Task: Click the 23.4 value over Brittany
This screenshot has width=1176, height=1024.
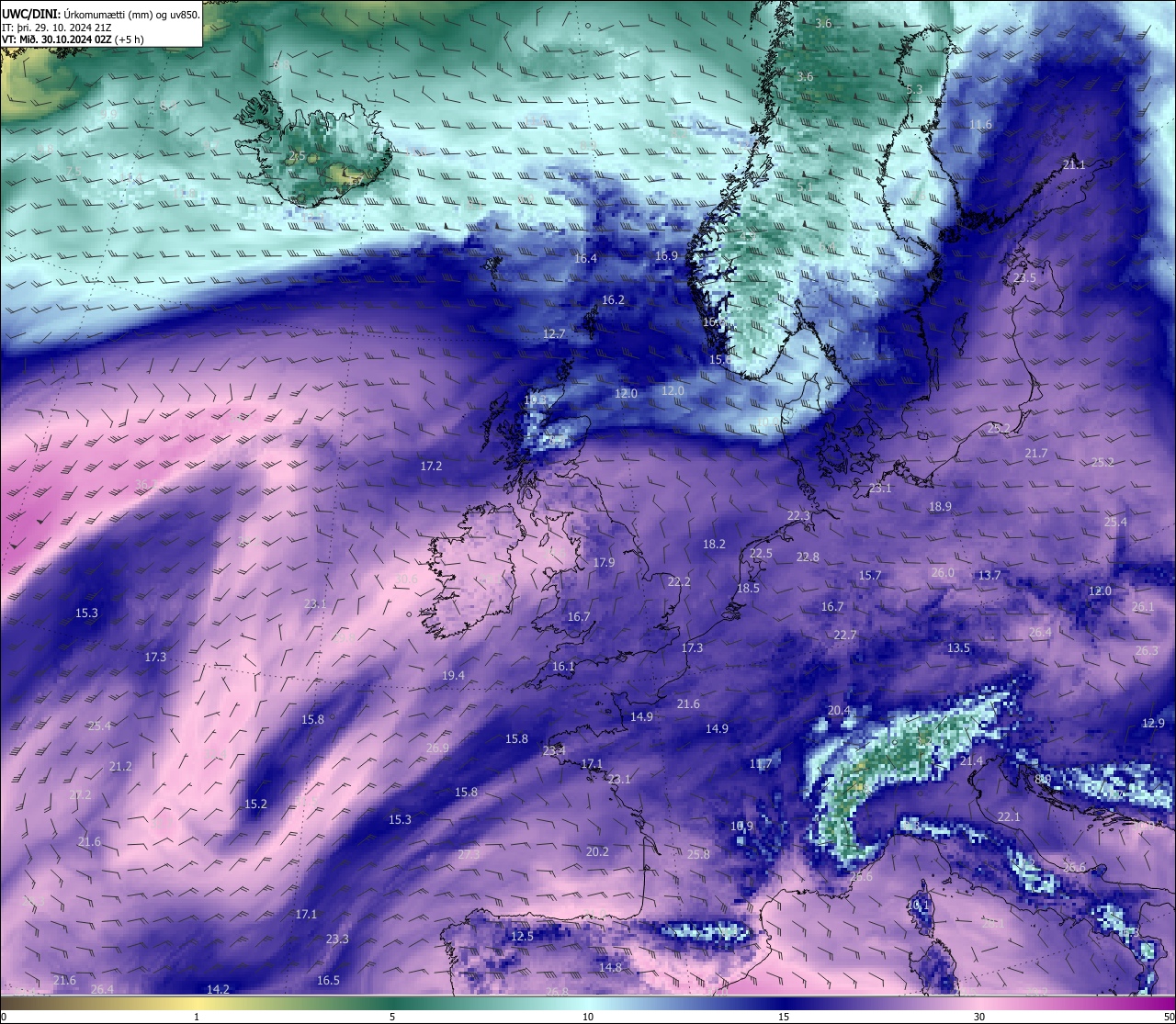Action: 554,750
